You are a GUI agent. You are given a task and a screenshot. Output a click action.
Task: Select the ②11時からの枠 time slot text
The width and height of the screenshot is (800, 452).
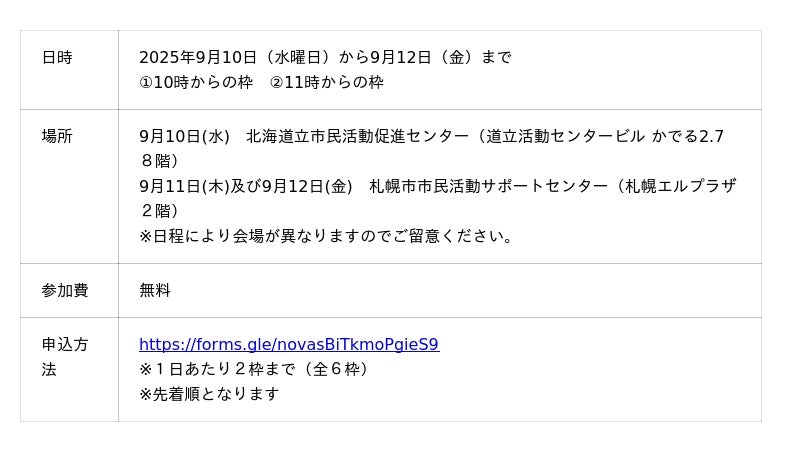pyautogui.click(x=327, y=83)
